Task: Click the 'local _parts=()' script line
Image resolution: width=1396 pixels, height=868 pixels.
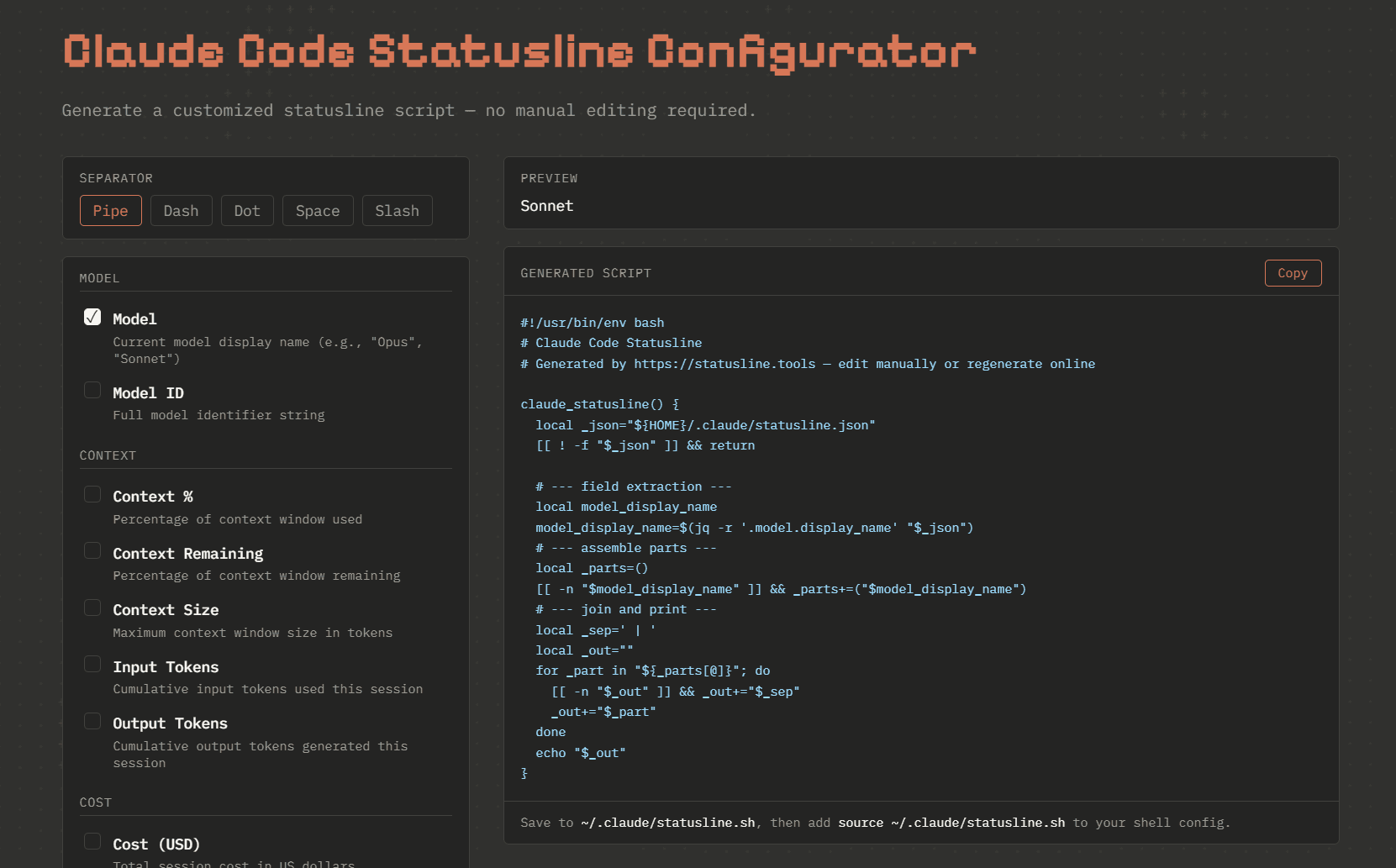Action: tap(592, 568)
